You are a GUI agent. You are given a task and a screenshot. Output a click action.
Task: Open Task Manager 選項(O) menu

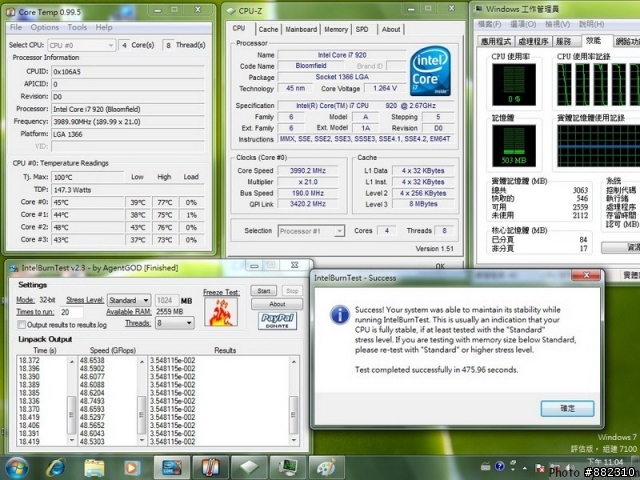(524, 24)
